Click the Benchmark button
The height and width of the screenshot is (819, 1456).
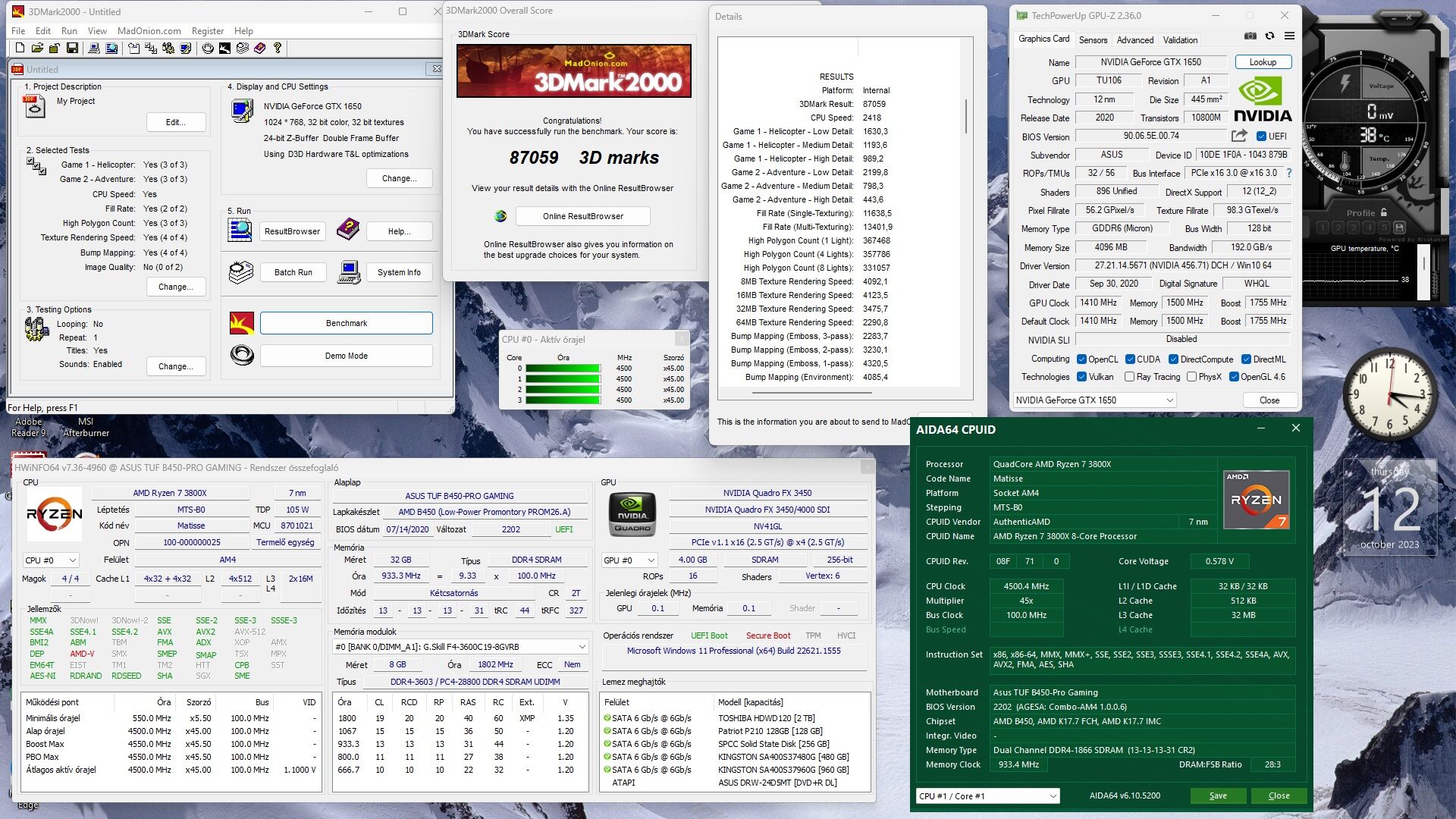(347, 323)
